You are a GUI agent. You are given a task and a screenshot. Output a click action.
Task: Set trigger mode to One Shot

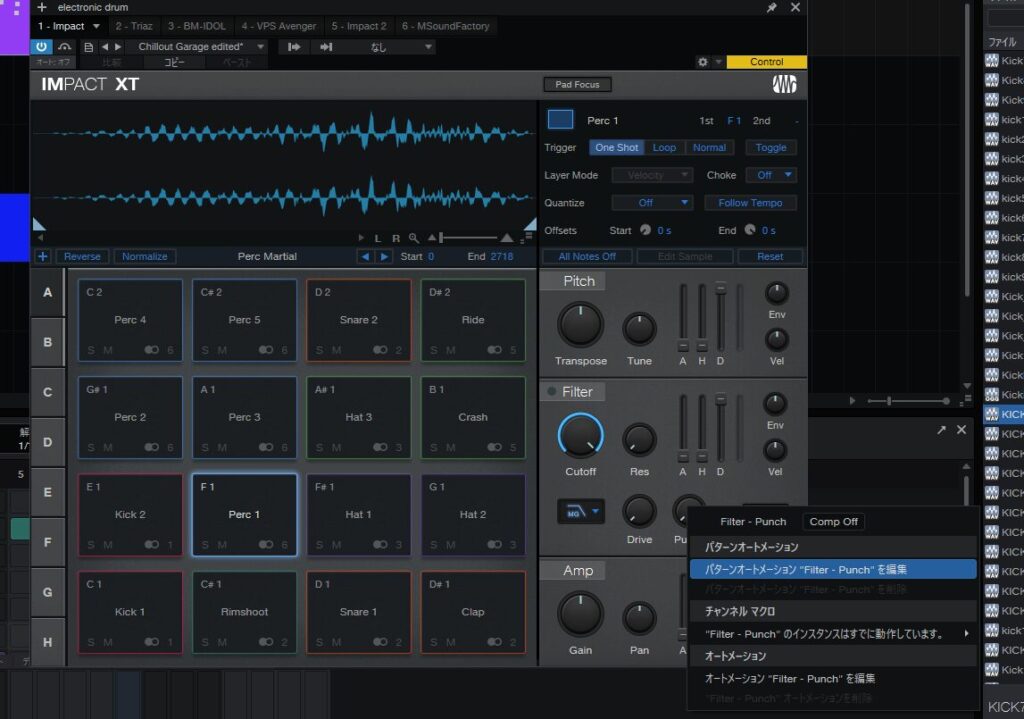click(616, 148)
